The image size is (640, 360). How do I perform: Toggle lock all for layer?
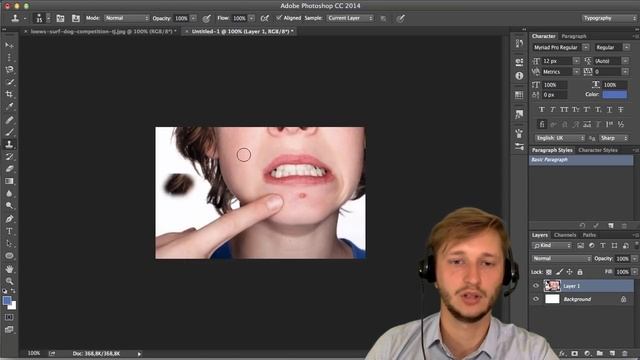580,272
